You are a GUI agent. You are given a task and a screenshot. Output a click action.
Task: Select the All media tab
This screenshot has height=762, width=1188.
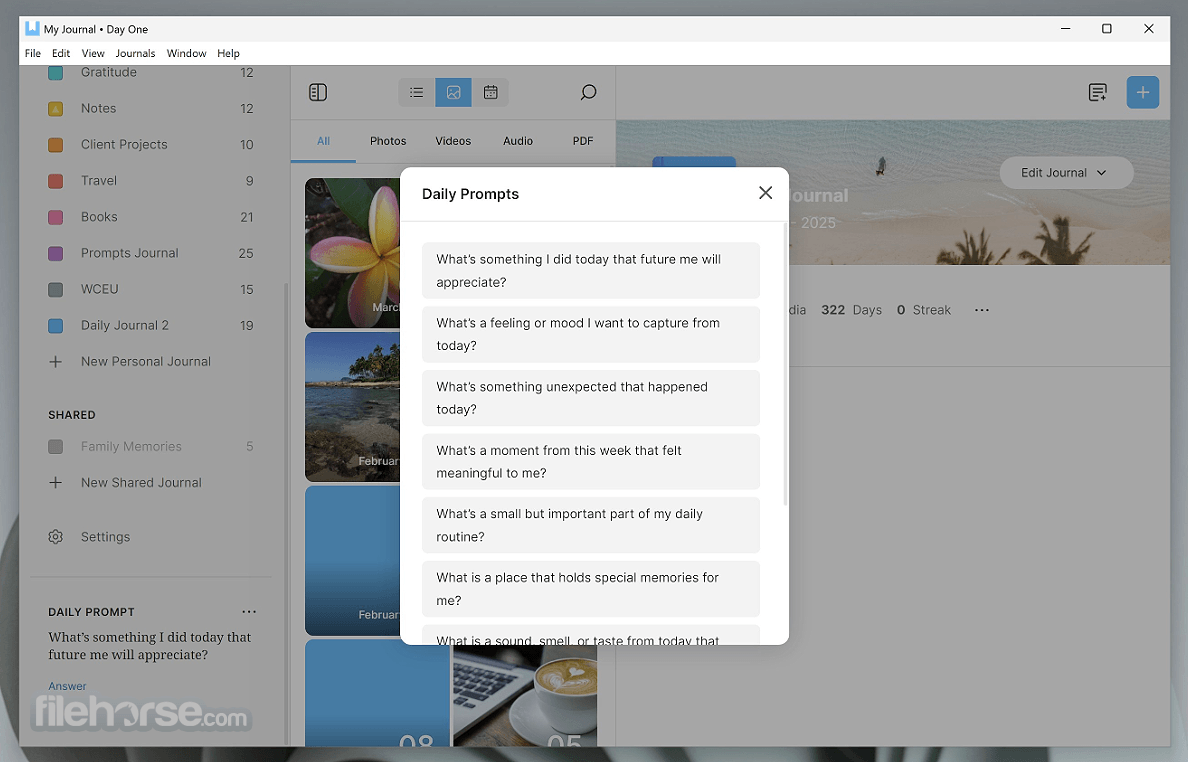point(324,141)
